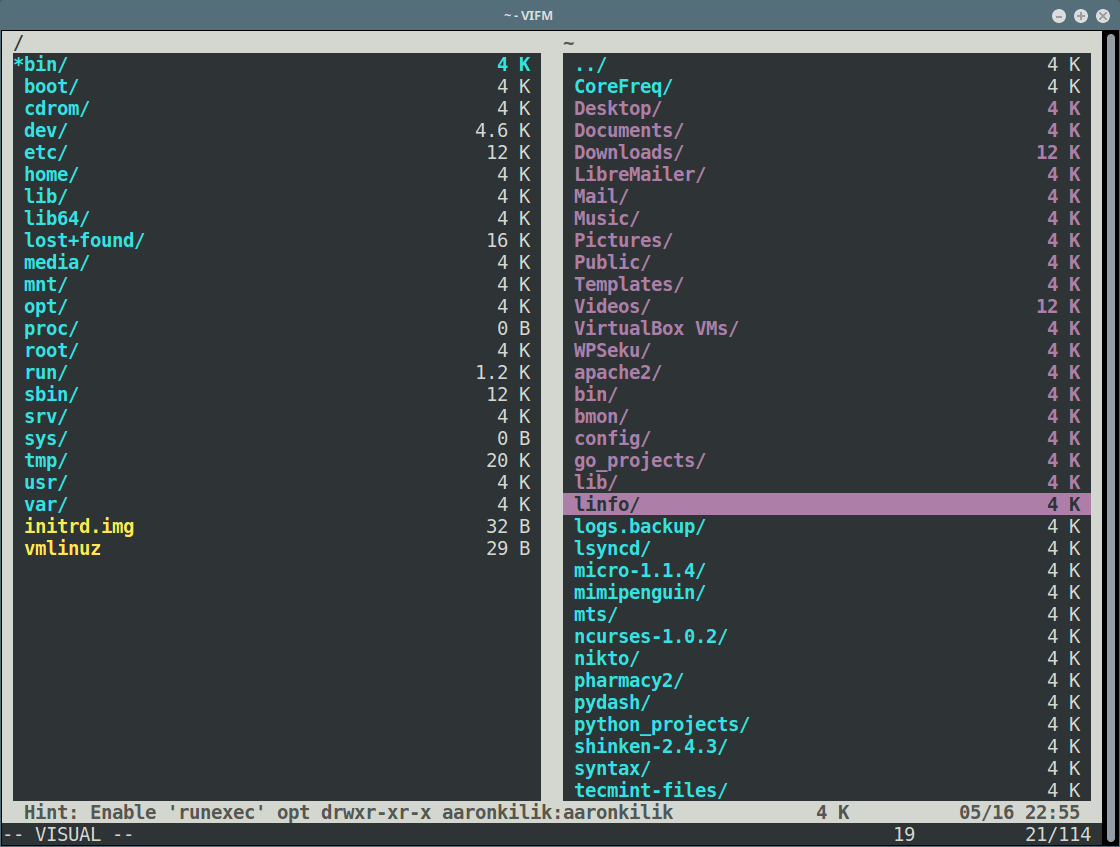
Task: Click the highlighted linfo/ directory
Action: [x=826, y=504]
